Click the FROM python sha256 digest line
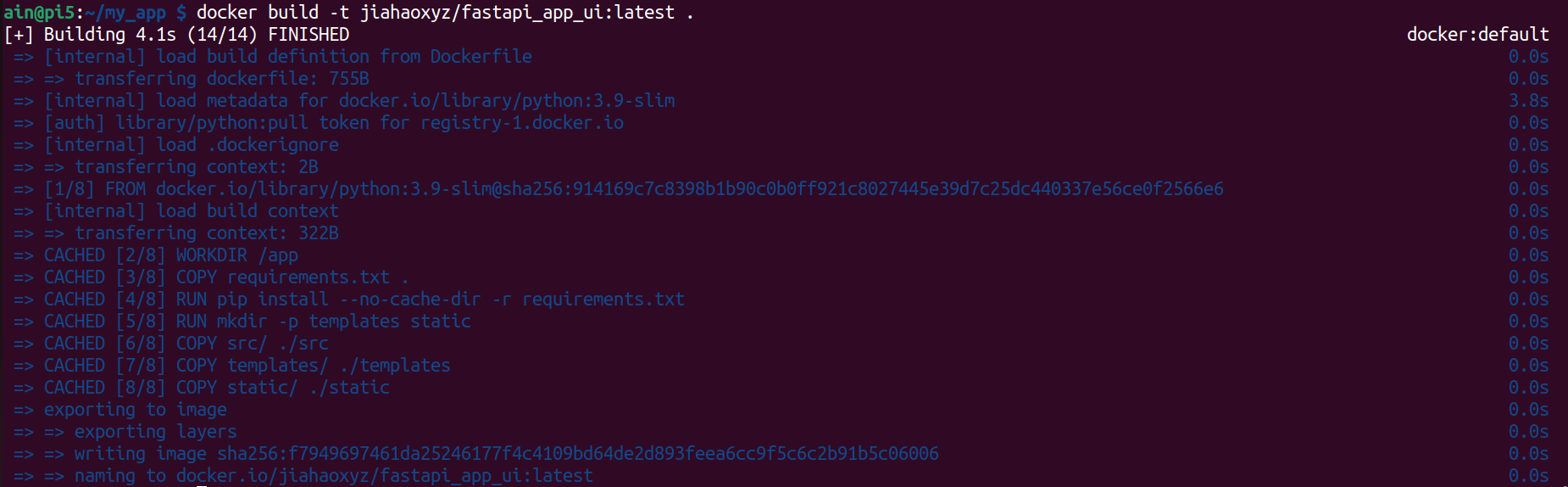This screenshot has height=487, width=1568. click(x=634, y=189)
